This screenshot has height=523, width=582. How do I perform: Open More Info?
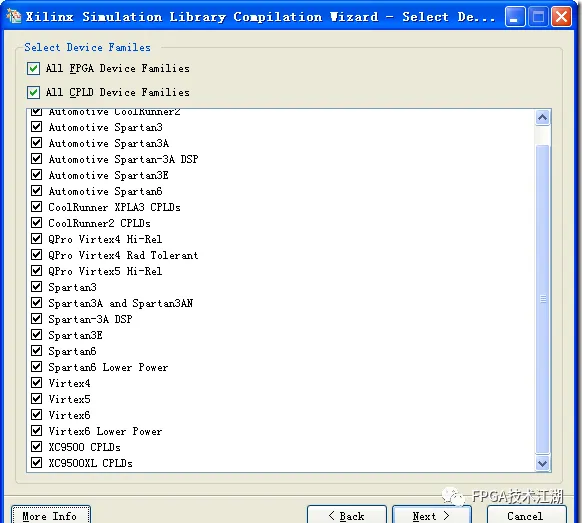pos(50,516)
